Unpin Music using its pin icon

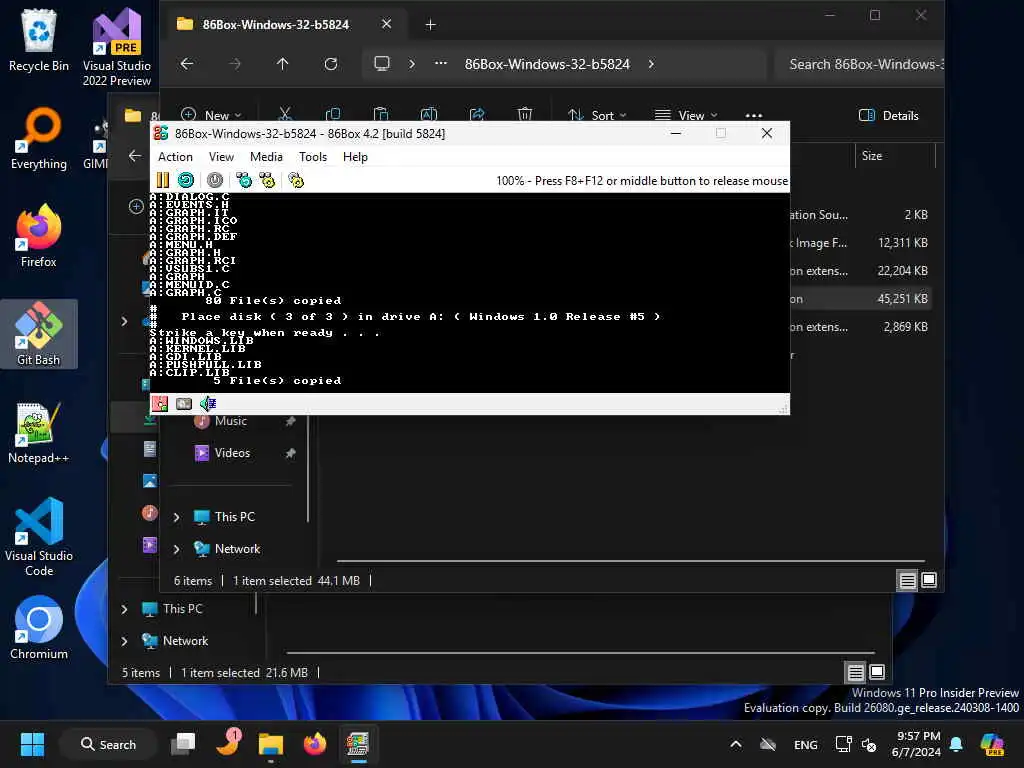point(291,421)
